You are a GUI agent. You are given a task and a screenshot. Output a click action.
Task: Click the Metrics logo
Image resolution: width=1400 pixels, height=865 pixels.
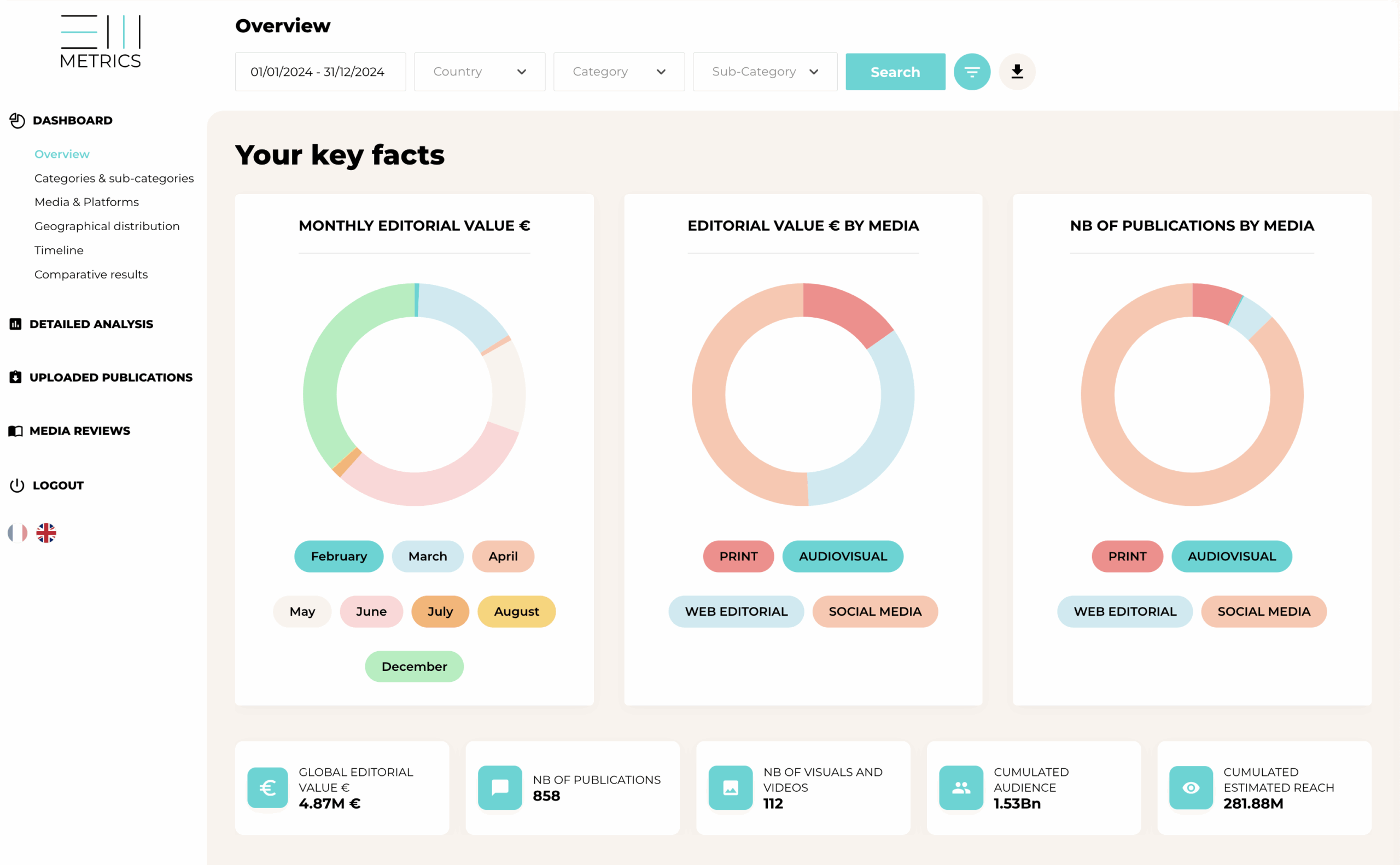(100, 42)
